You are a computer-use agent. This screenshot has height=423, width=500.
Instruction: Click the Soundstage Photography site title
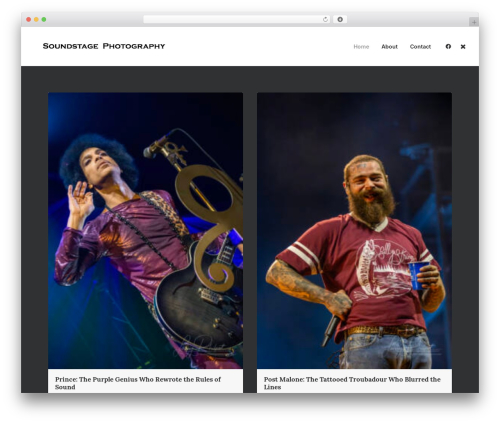(x=104, y=46)
